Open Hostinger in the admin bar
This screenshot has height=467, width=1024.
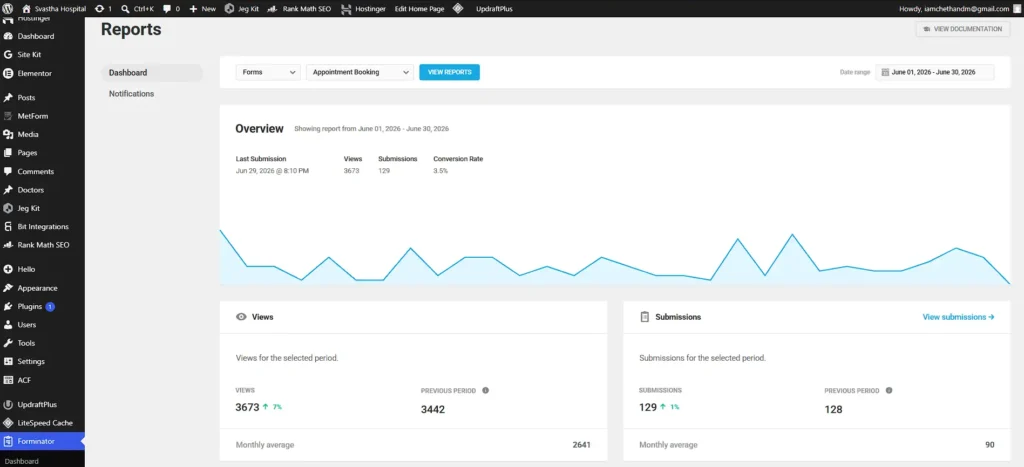point(363,9)
